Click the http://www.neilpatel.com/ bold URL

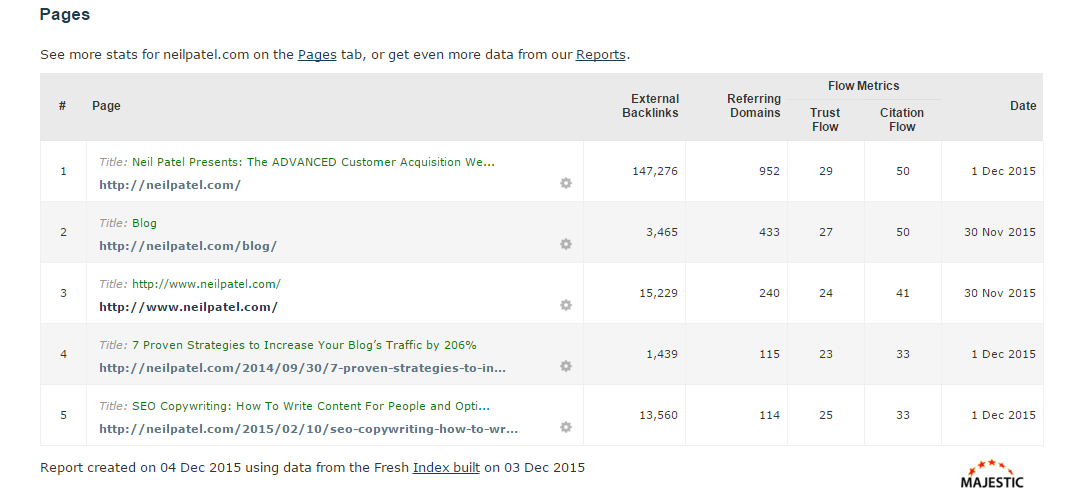[188, 307]
